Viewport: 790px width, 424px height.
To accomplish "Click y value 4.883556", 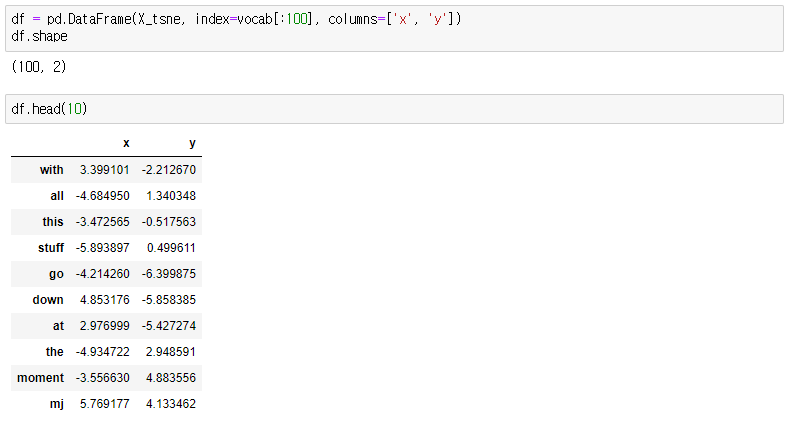I will [x=171, y=378].
